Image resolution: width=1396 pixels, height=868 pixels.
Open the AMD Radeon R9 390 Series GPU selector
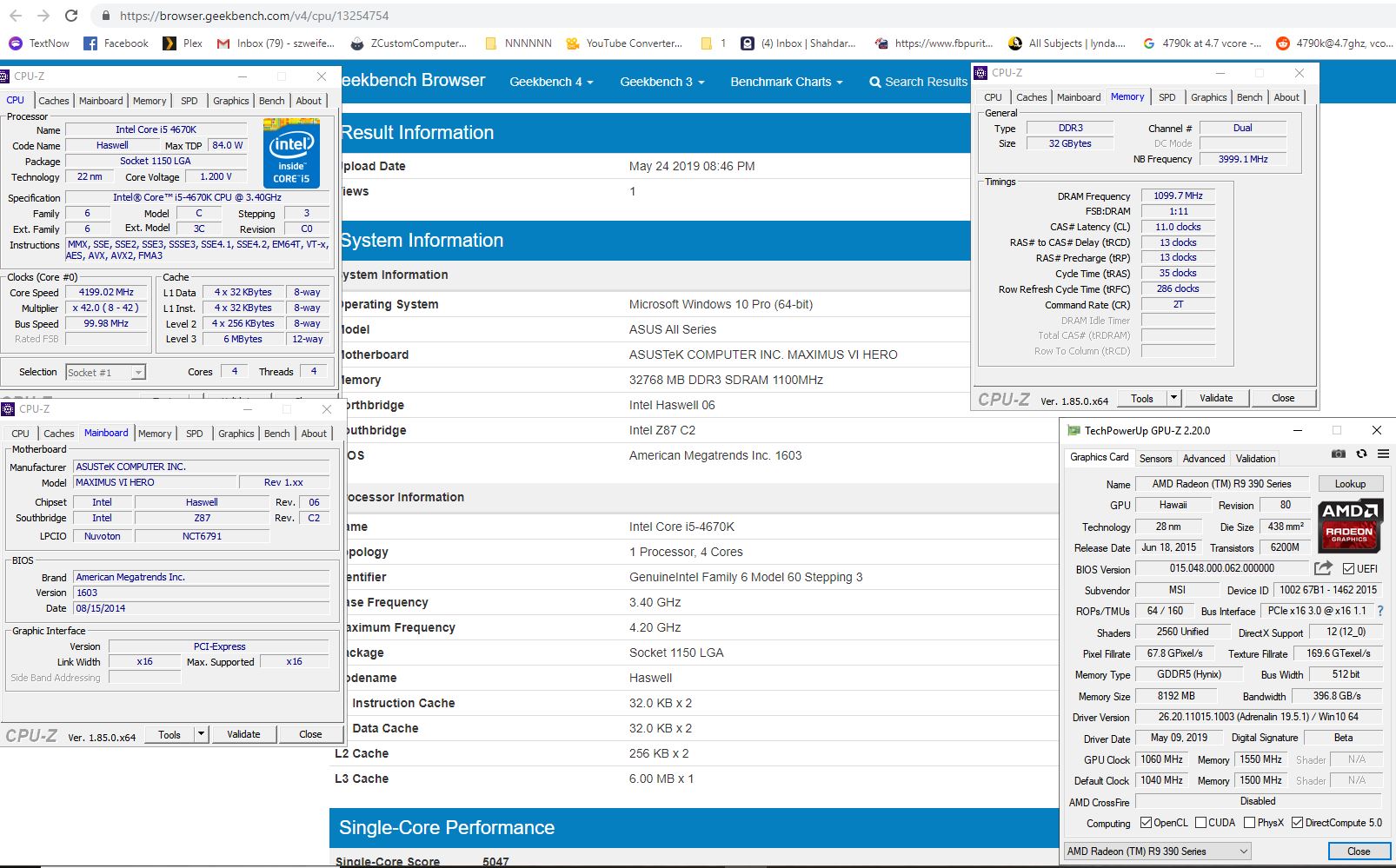[1158, 851]
